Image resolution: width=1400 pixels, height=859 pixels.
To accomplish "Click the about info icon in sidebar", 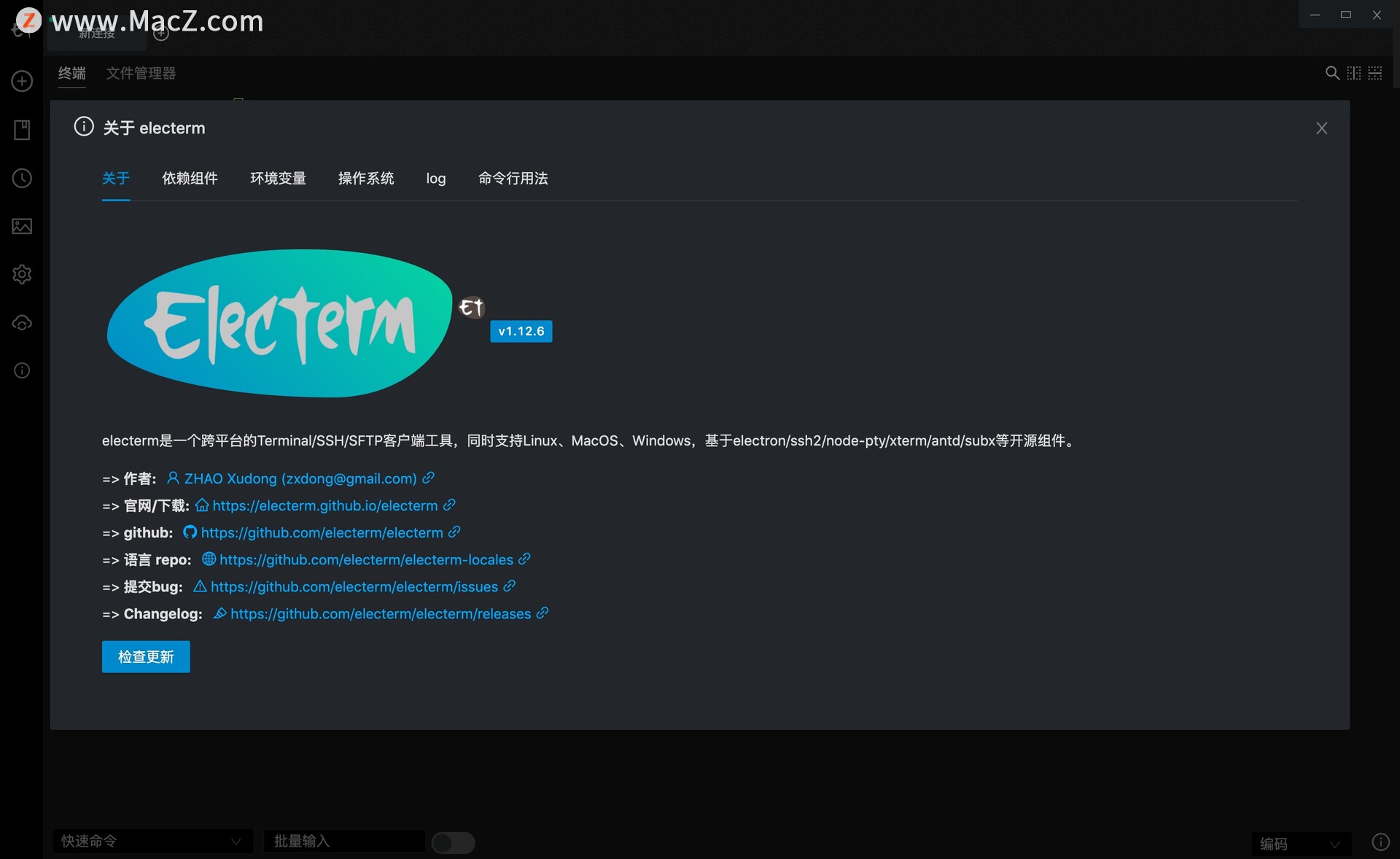I will coord(22,370).
